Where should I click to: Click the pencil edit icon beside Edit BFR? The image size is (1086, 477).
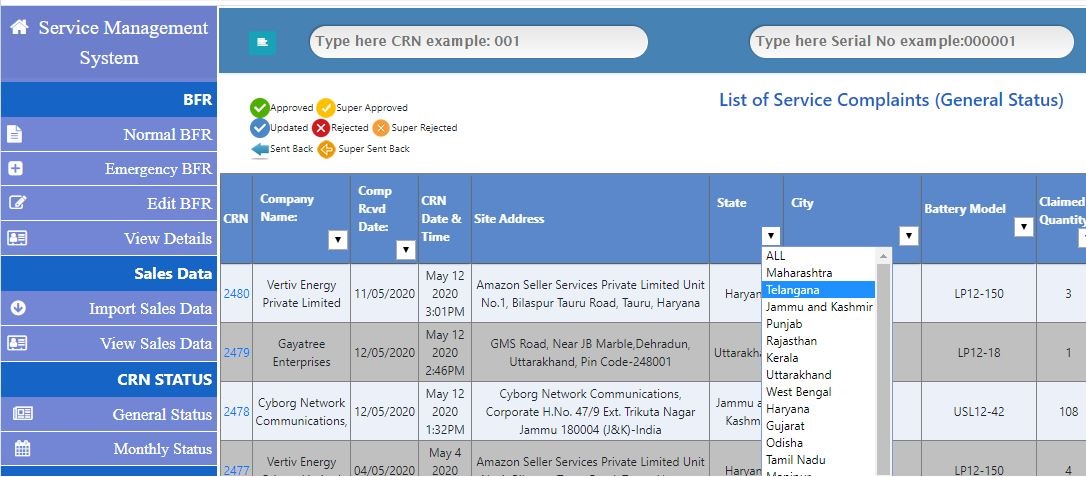tap(16, 203)
